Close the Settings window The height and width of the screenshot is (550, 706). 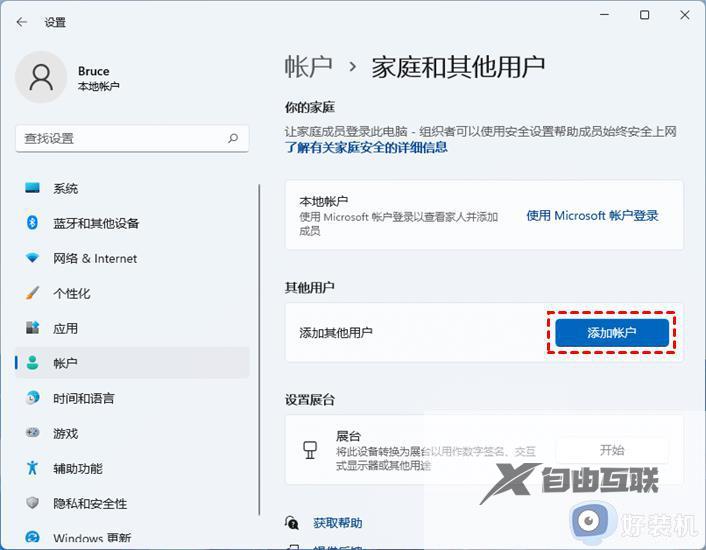tap(685, 15)
